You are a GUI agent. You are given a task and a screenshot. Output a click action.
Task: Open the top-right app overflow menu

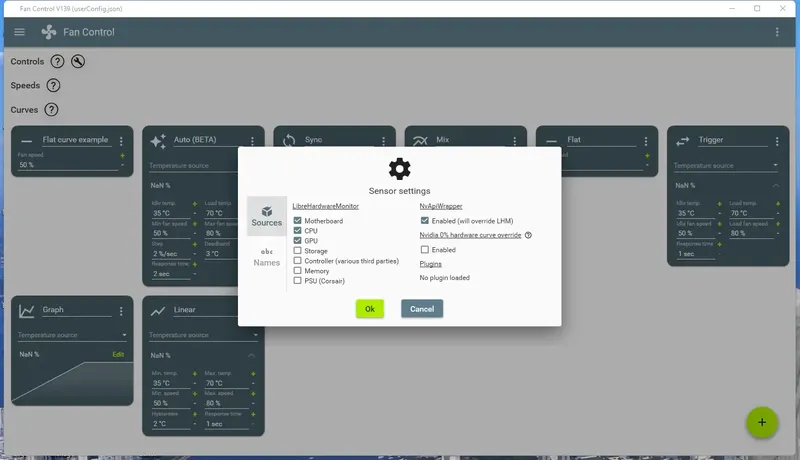coord(777,32)
